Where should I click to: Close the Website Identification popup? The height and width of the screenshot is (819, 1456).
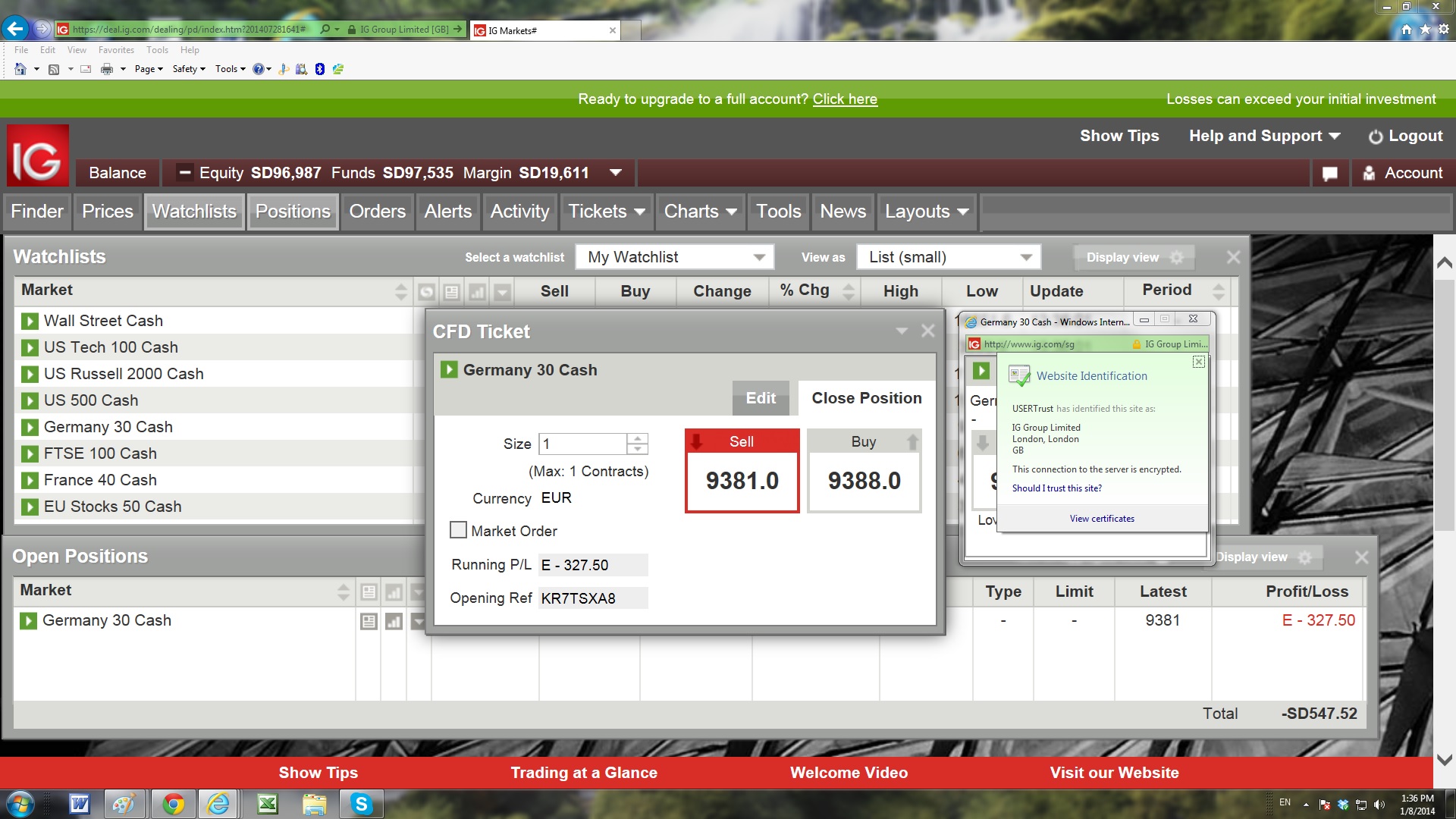coord(1199,362)
